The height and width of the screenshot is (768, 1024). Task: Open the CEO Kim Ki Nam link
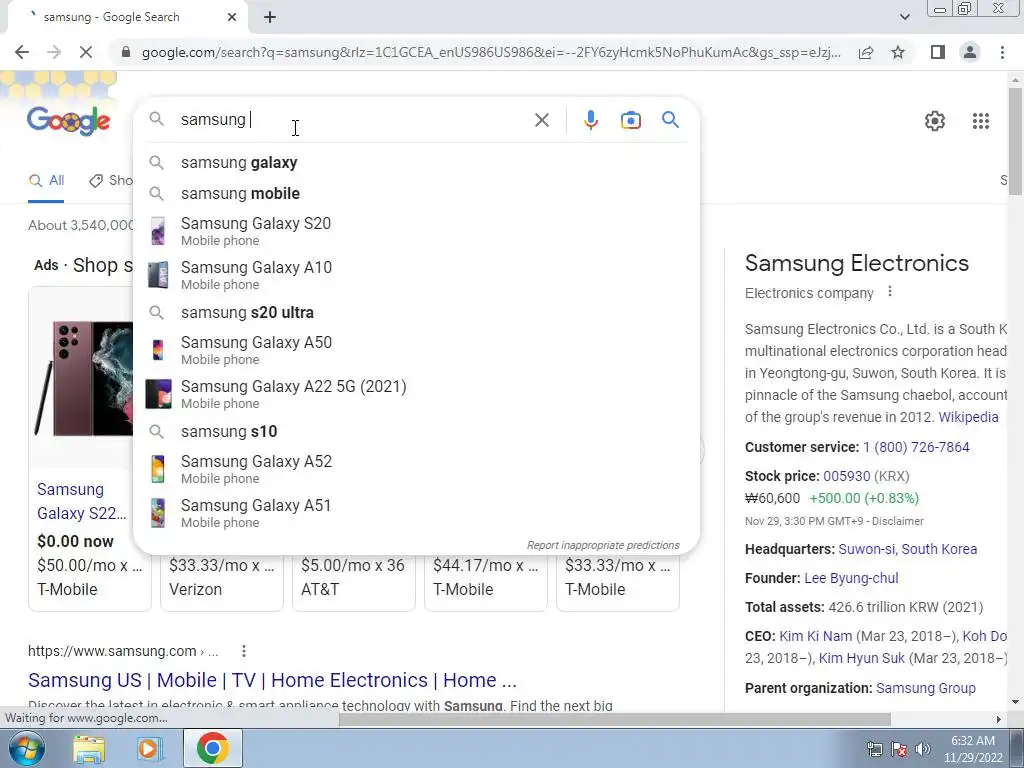(816, 636)
